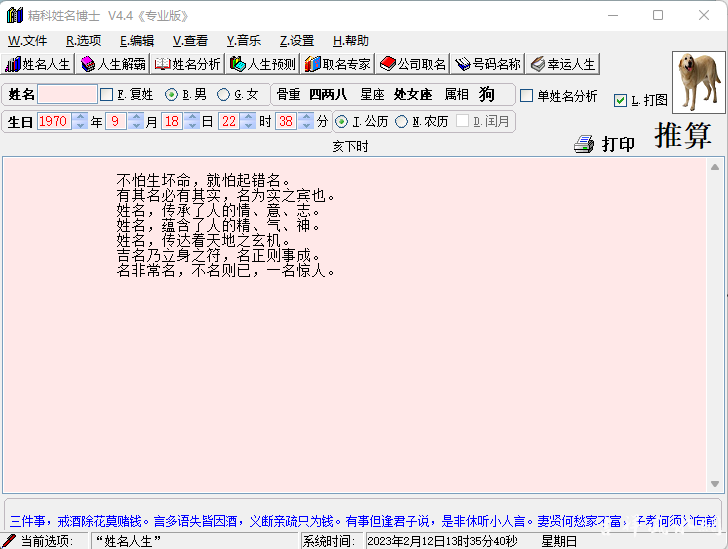Open the 文件 File menu
This screenshot has width=728, height=549.
click(x=27, y=41)
